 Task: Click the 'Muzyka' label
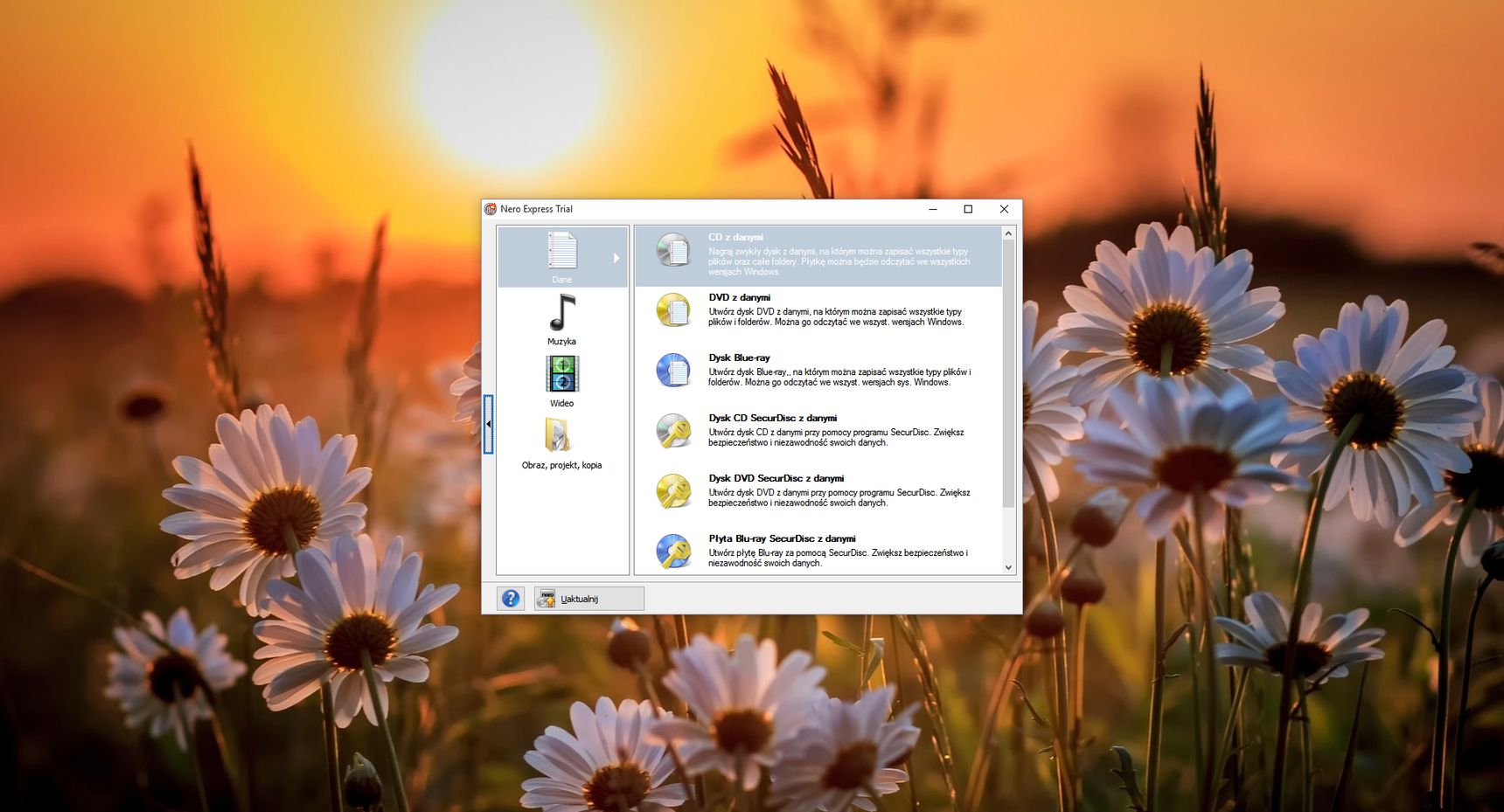click(x=561, y=342)
